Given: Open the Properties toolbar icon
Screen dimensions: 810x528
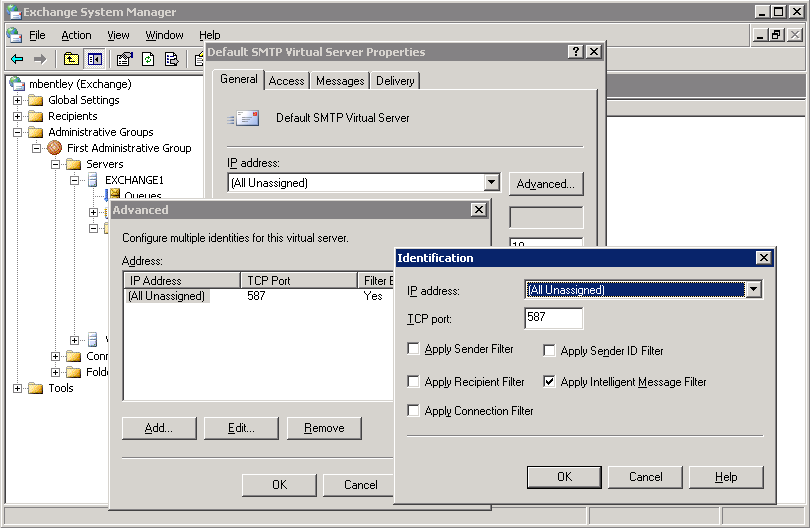Looking at the screenshot, I should [x=124, y=59].
